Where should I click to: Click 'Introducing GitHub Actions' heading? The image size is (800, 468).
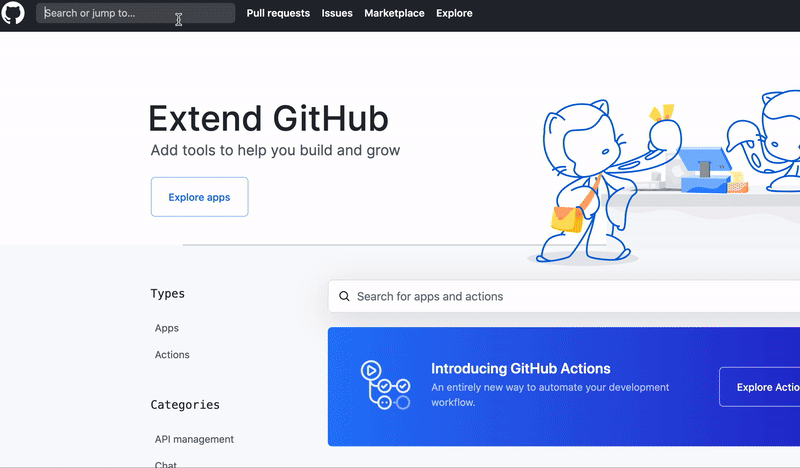click(520, 368)
